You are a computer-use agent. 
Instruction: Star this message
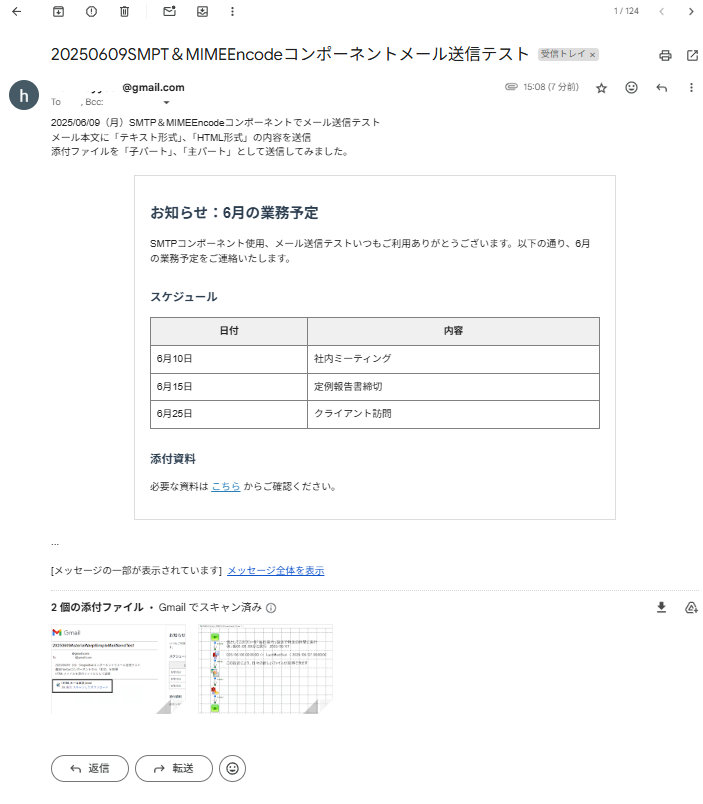point(601,88)
